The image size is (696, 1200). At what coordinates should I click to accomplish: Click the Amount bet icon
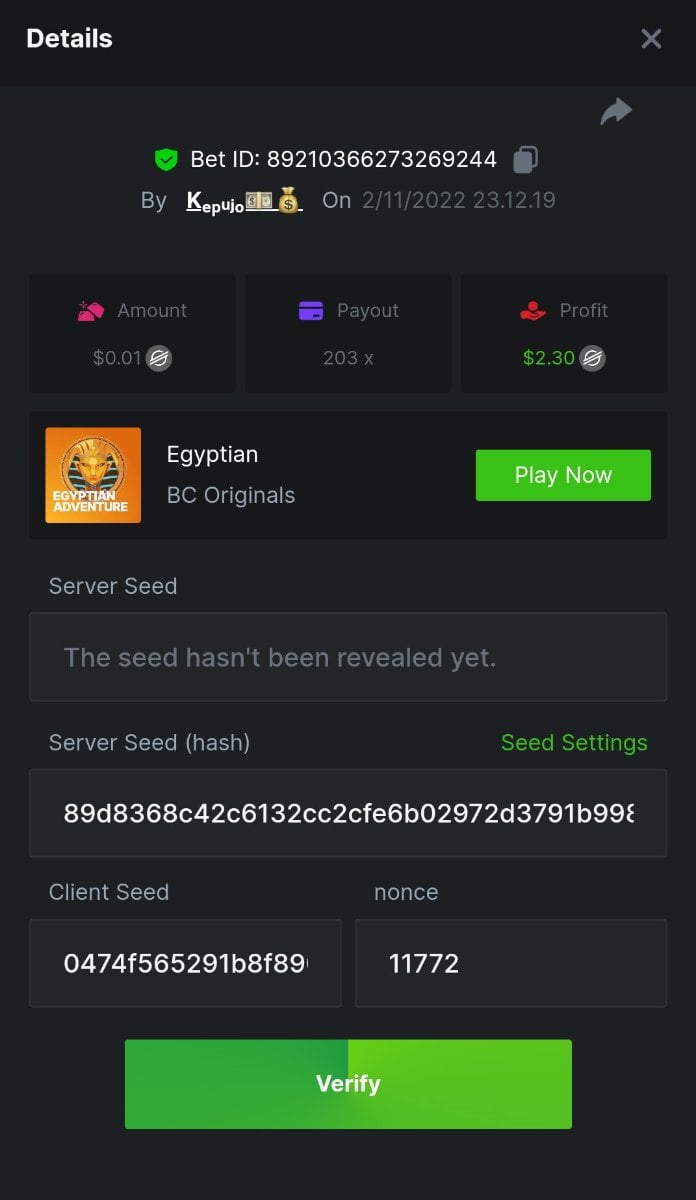coord(91,311)
